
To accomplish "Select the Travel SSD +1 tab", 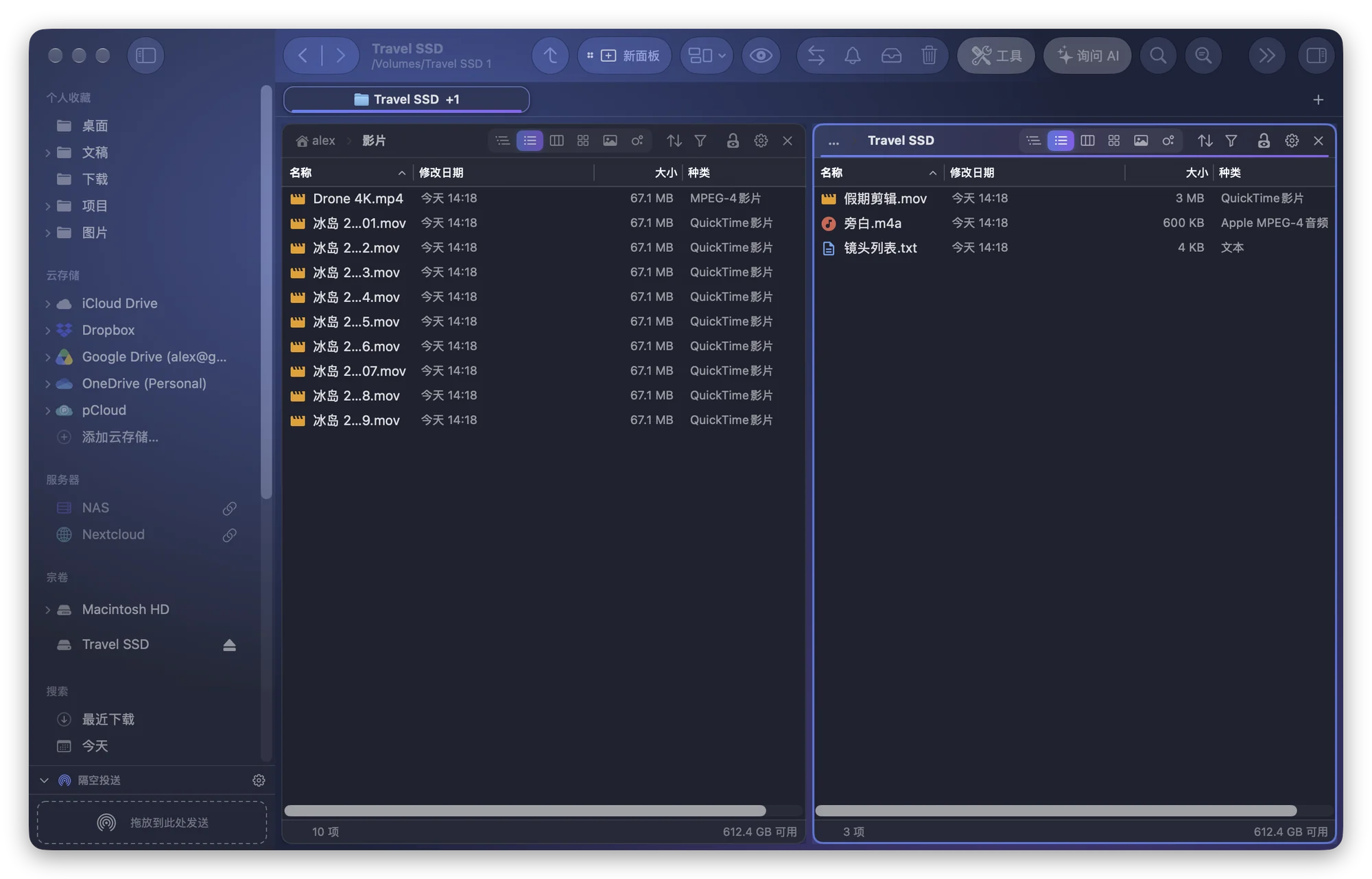I will pos(406,99).
